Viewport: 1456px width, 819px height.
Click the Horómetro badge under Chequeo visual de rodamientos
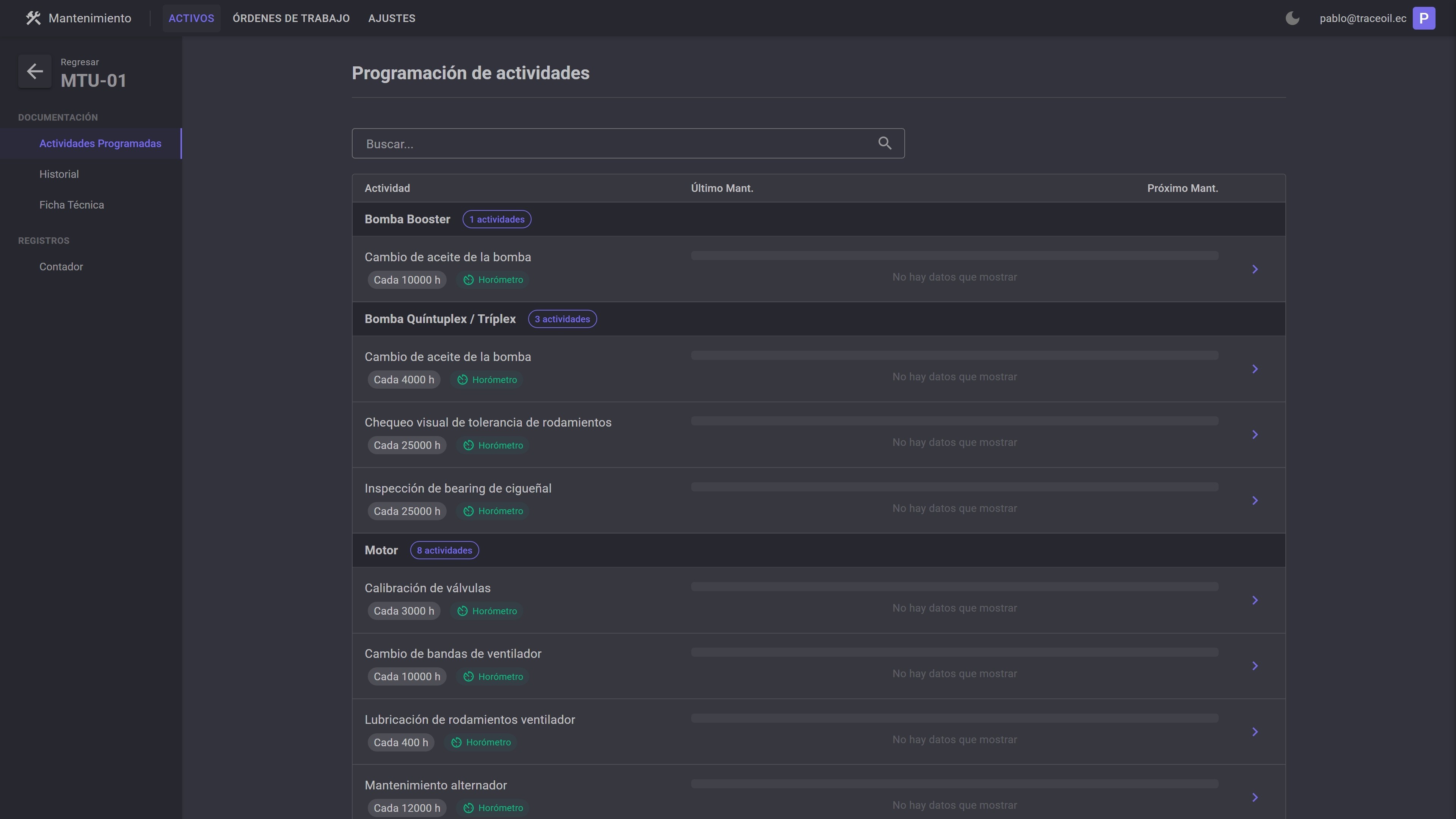pos(493,446)
